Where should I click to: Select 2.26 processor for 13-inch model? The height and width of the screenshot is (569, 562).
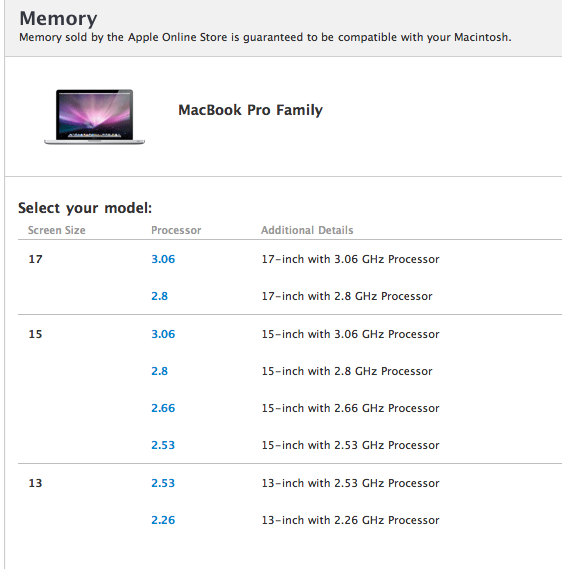click(x=163, y=520)
